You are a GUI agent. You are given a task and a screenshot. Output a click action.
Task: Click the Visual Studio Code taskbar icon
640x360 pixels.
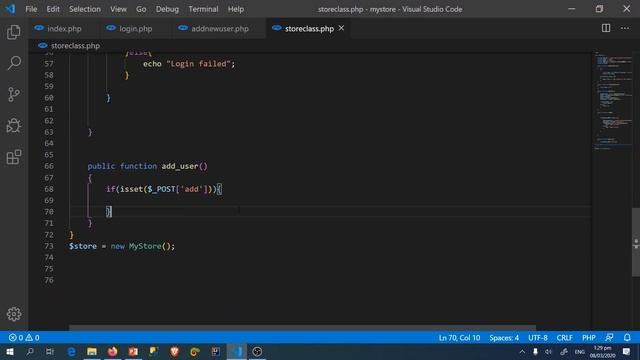237,352
